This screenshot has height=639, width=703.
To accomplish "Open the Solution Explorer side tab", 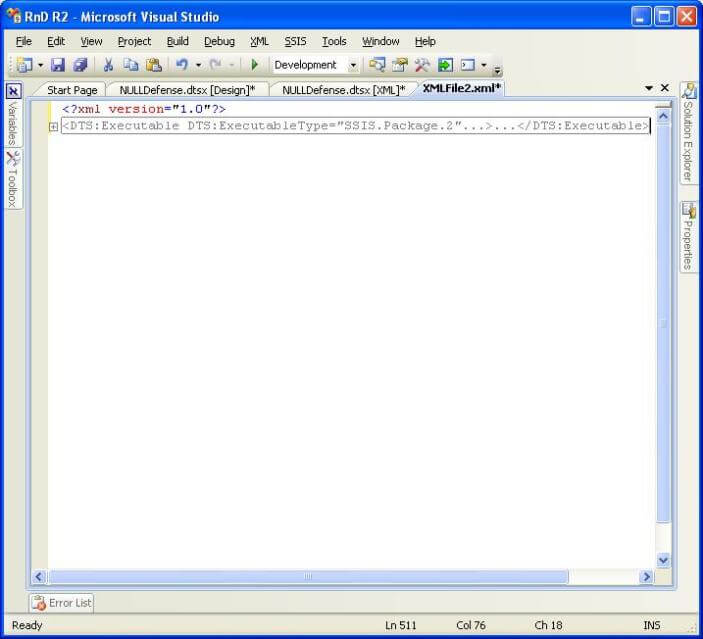I will (x=688, y=133).
